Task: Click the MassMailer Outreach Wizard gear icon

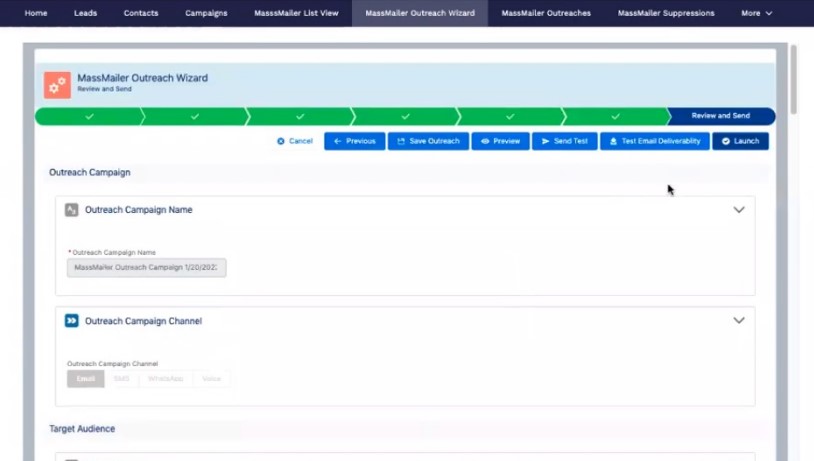Action: [x=57, y=84]
